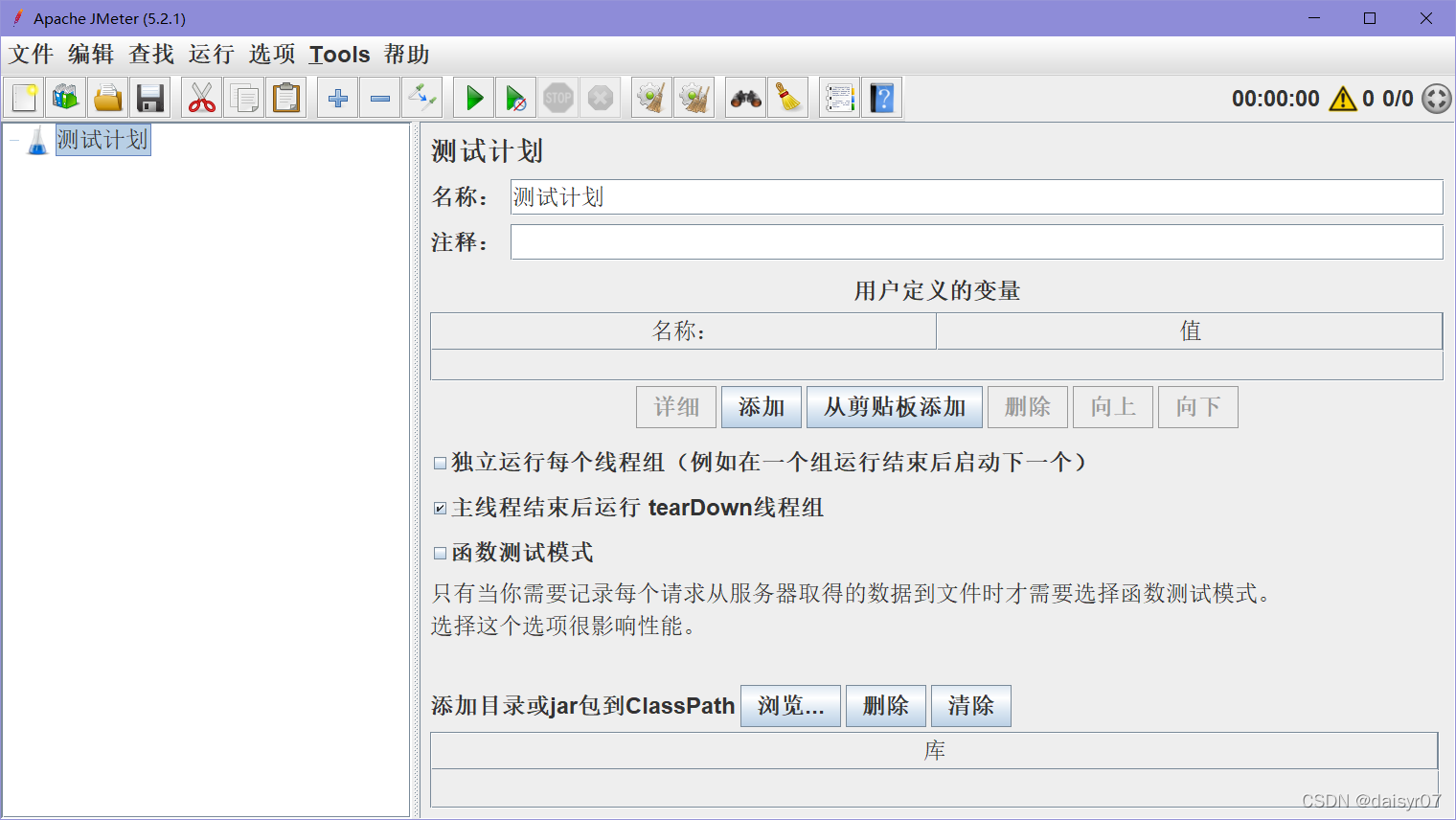
Task: Clear all results with double broom icon
Action: point(694,98)
